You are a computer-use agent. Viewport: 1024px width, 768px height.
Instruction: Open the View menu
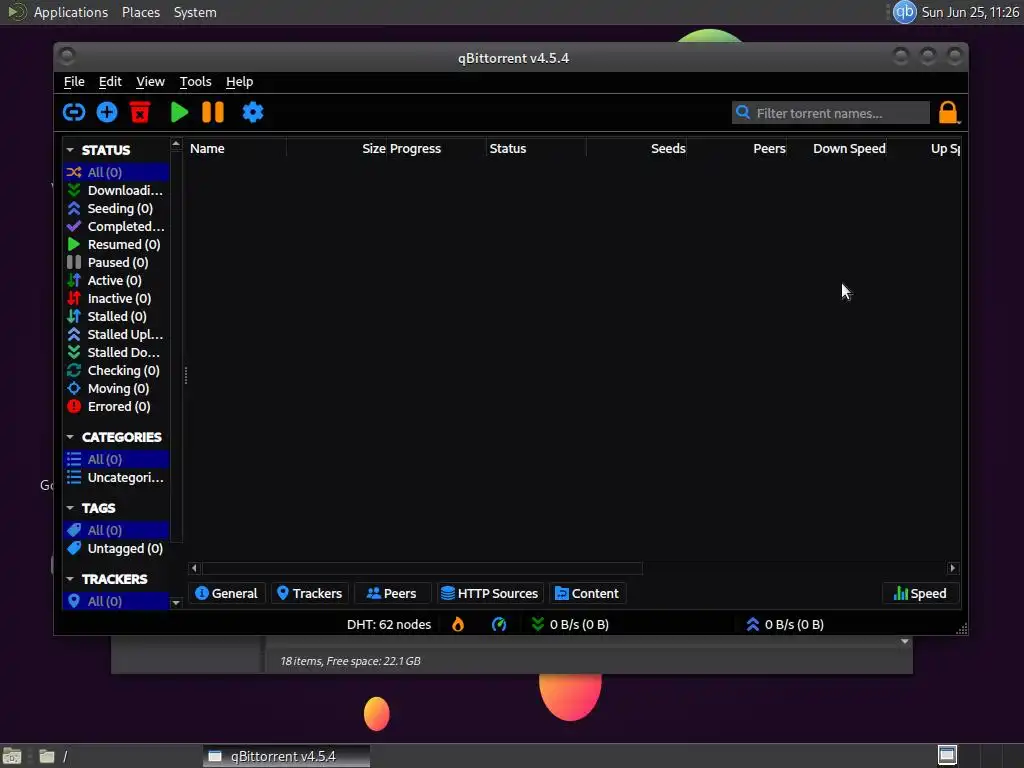pos(150,82)
